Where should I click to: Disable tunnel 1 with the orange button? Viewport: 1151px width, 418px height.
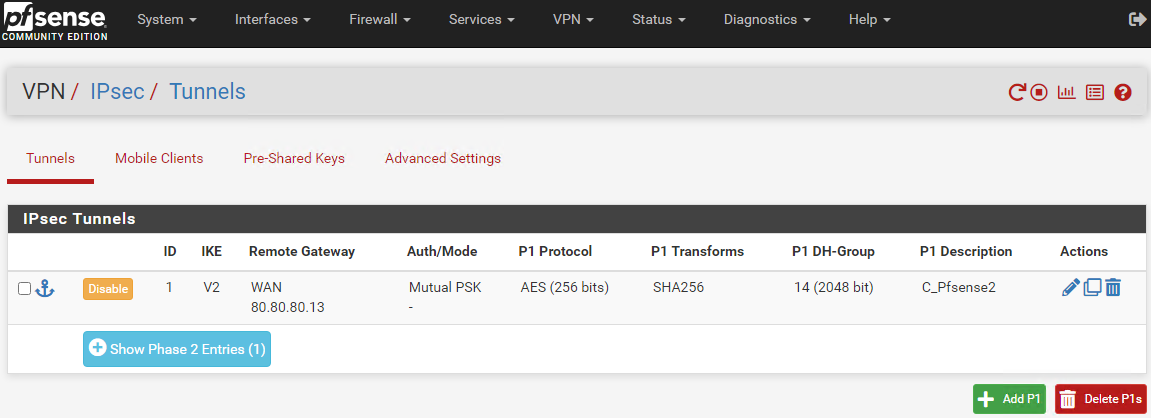click(x=108, y=289)
